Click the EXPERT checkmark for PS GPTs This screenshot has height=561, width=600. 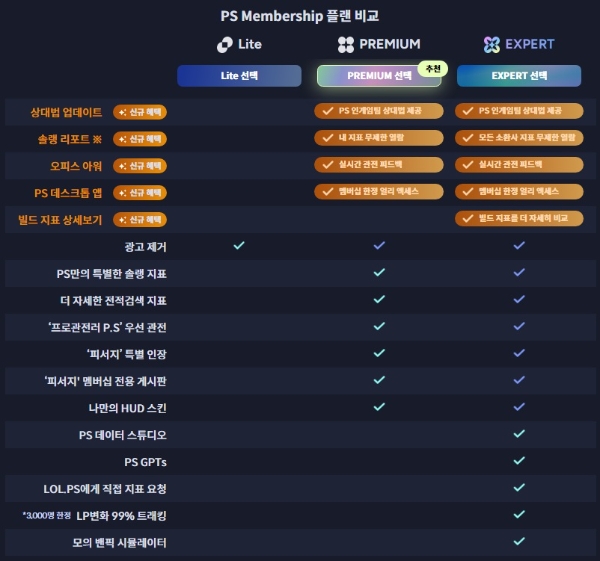[x=518, y=461]
